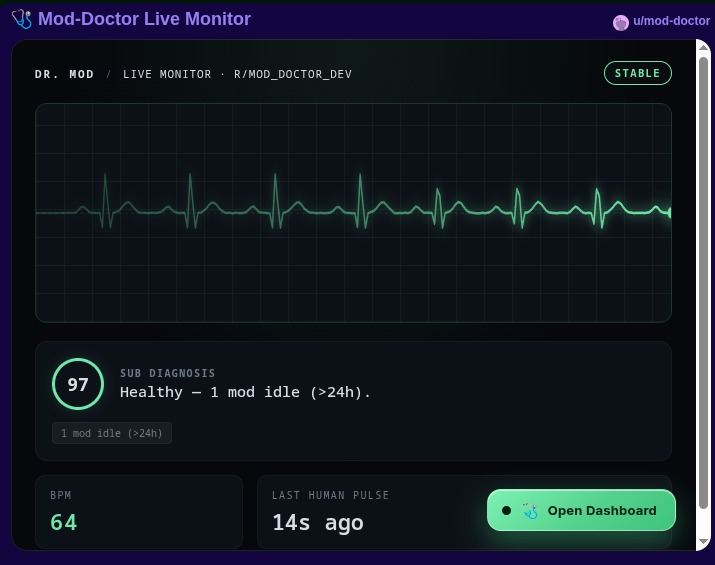Click the Open Dashboard button
This screenshot has height=565, width=715.
pos(581,510)
